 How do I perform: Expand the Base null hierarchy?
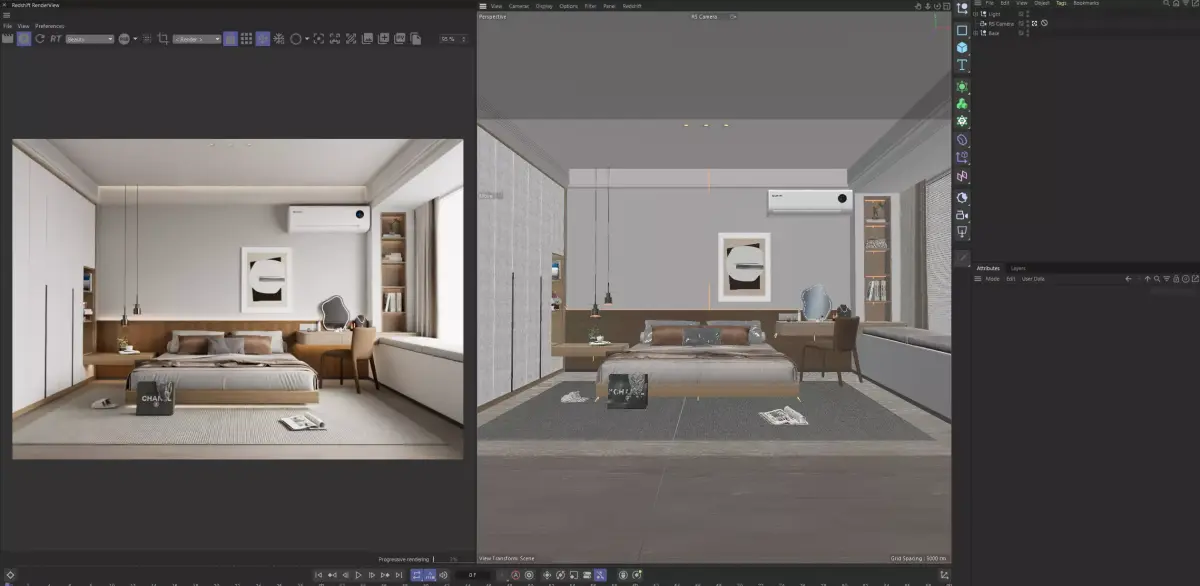coord(976,33)
